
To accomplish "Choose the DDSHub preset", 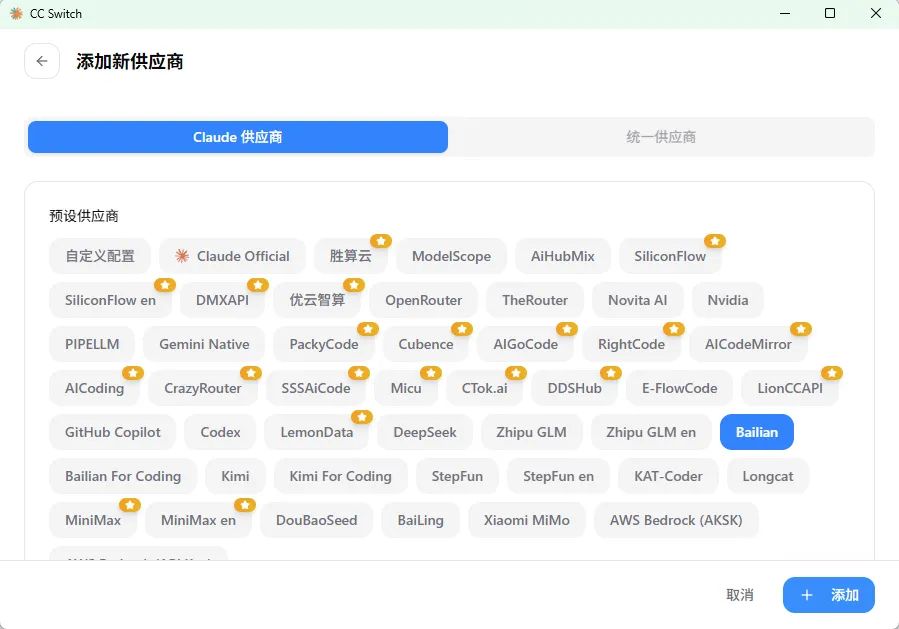I will coord(574,389).
